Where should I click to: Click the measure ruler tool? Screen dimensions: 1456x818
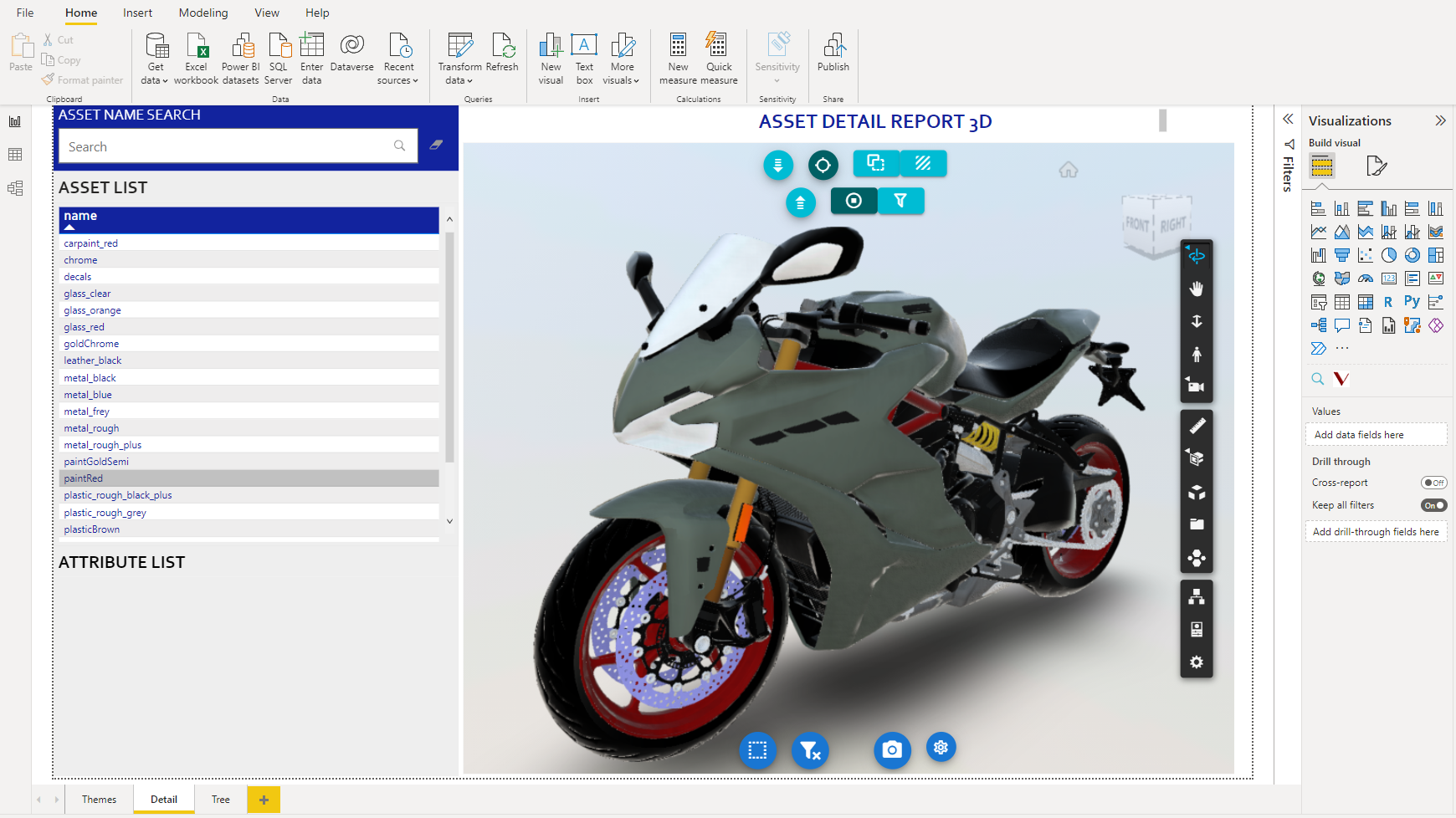[x=1197, y=426]
